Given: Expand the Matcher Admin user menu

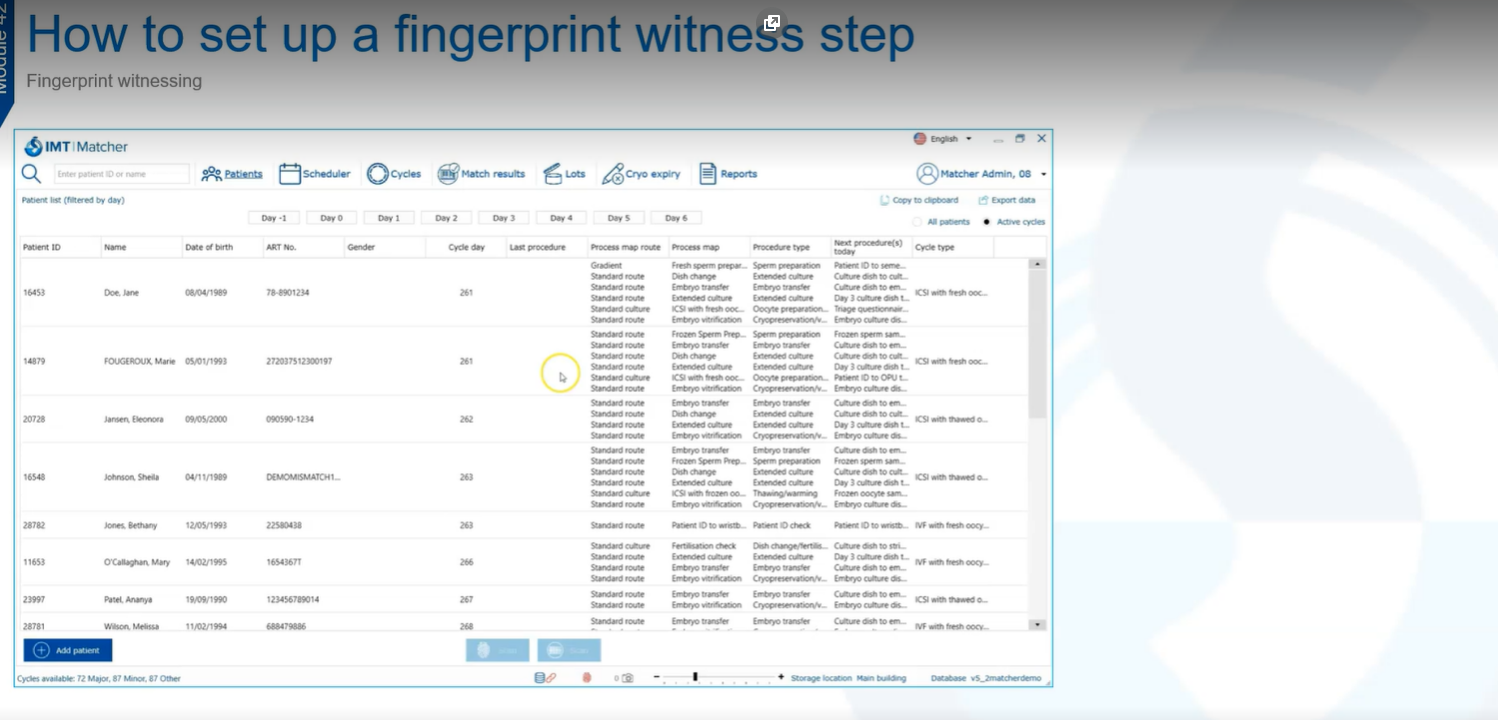Looking at the screenshot, I should click(982, 174).
